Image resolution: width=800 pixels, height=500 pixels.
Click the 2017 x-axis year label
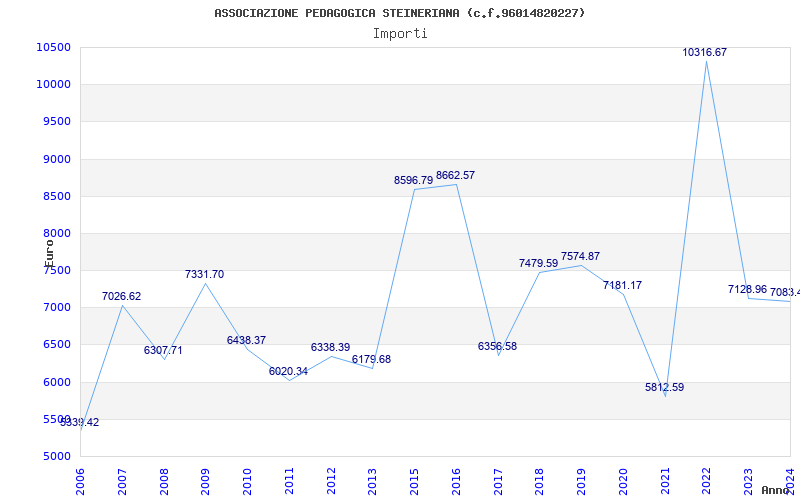click(x=498, y=482)
